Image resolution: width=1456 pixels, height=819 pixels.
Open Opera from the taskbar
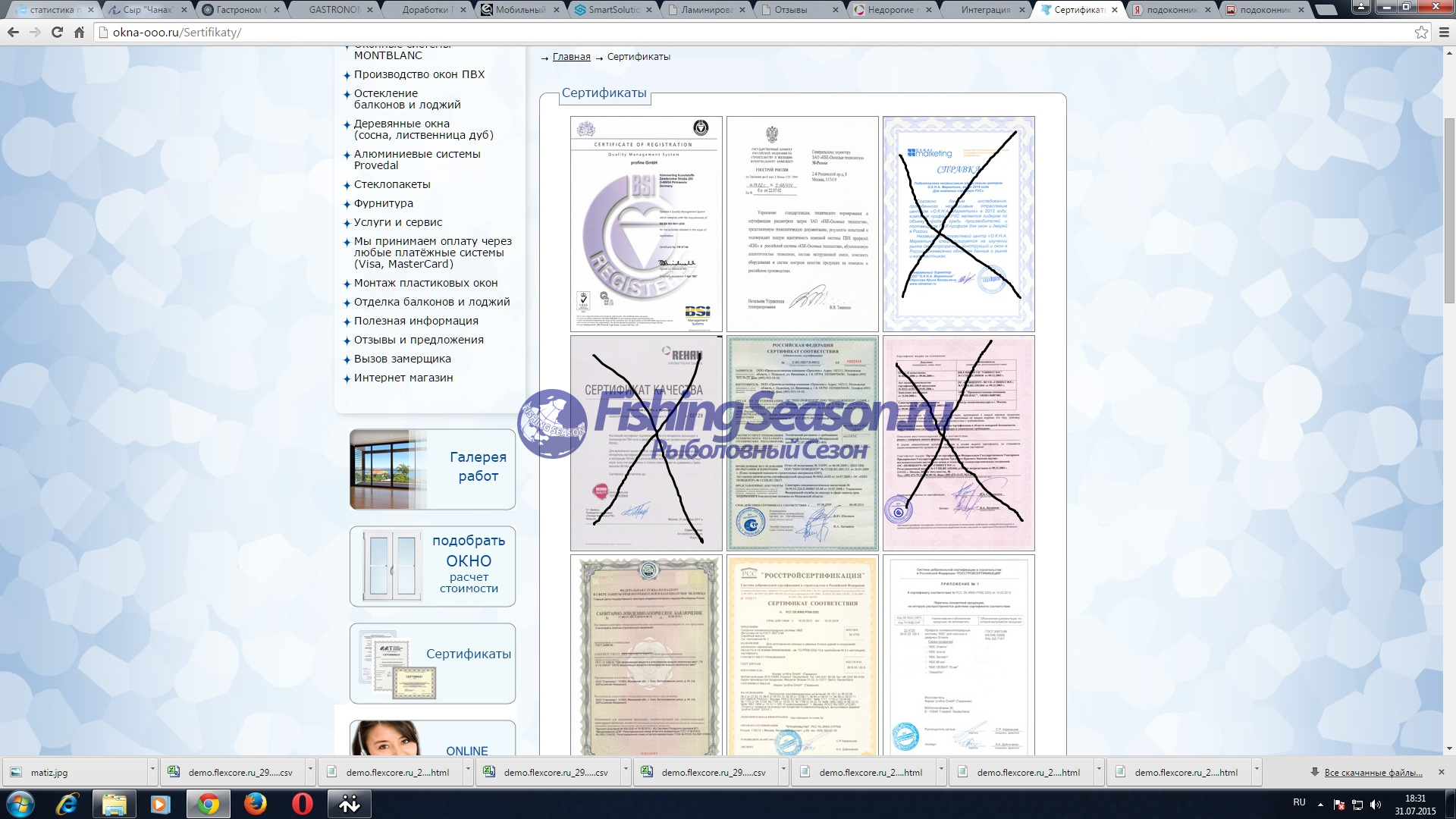[302, 804]
